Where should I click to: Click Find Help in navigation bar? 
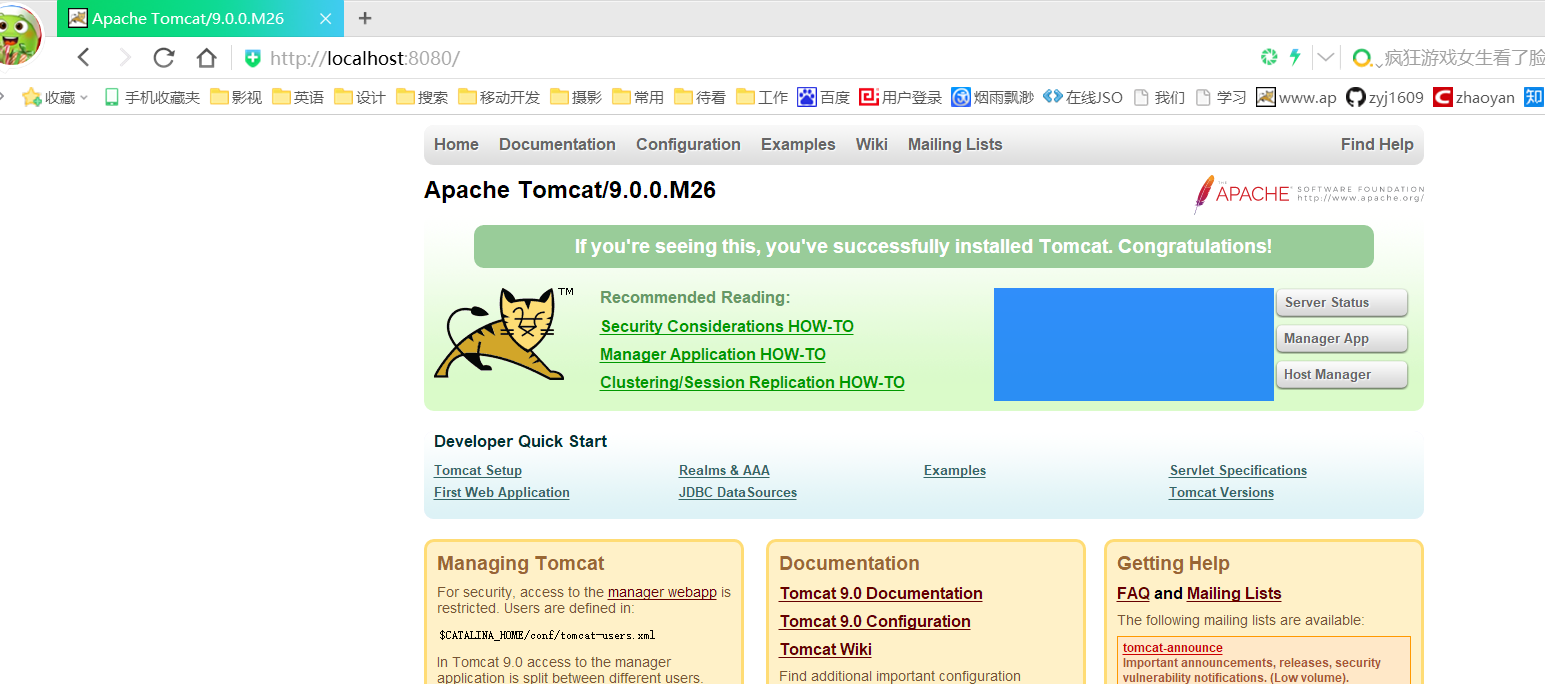[x=1377, y=144]
